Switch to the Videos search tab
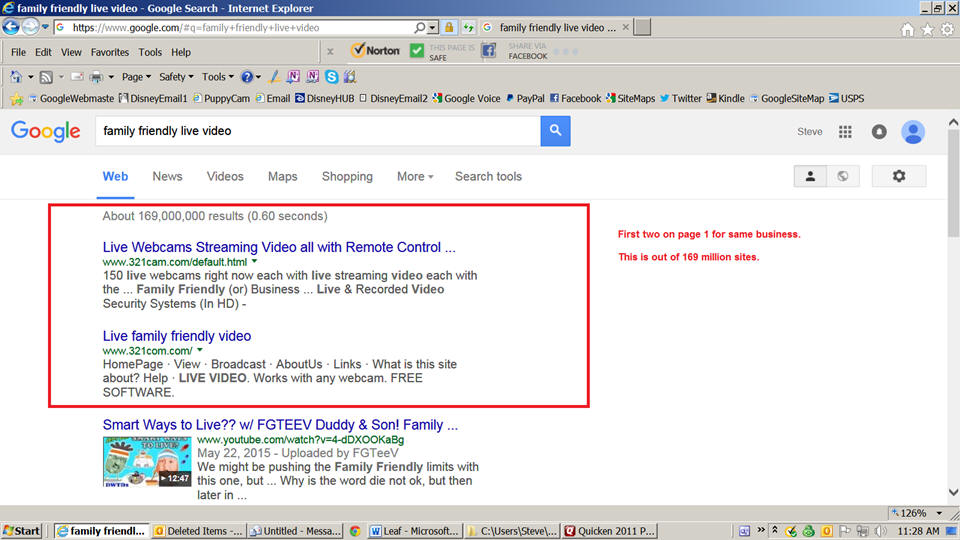This screenshot has width=960, height=540. [x=225, y=177]
